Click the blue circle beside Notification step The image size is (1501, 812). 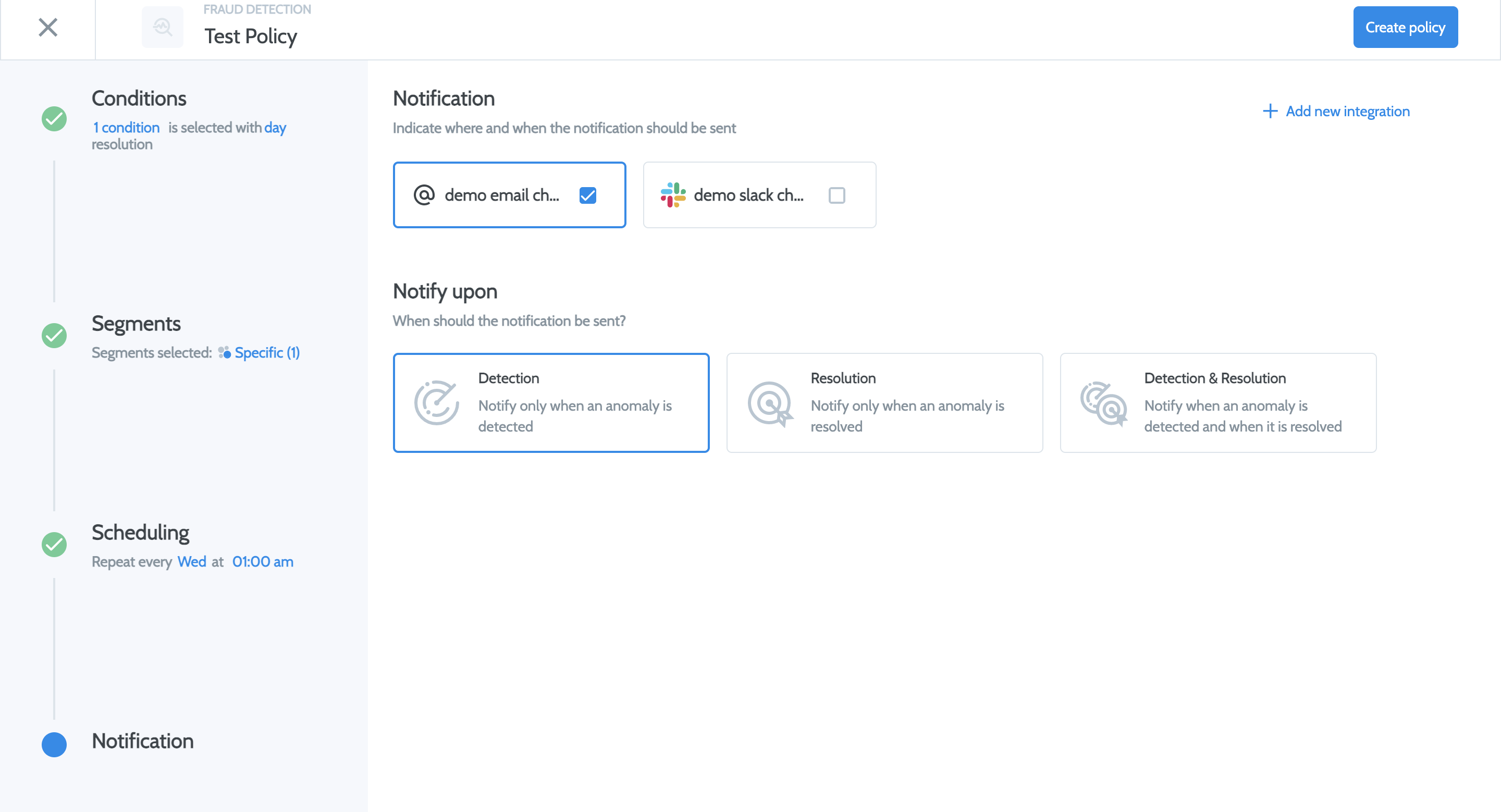pos(54,744)
